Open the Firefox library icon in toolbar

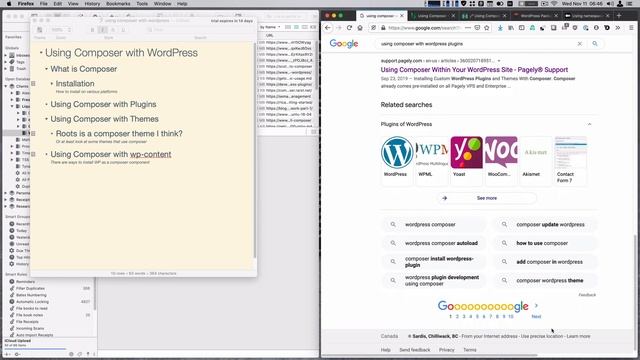(x=511, y=28)
